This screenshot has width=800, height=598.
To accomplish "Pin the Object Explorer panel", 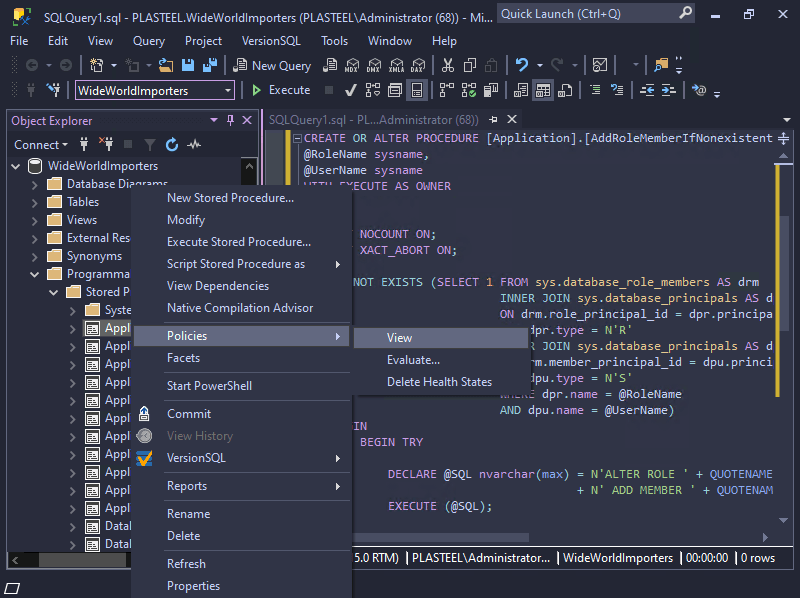I will click(231, 120).
